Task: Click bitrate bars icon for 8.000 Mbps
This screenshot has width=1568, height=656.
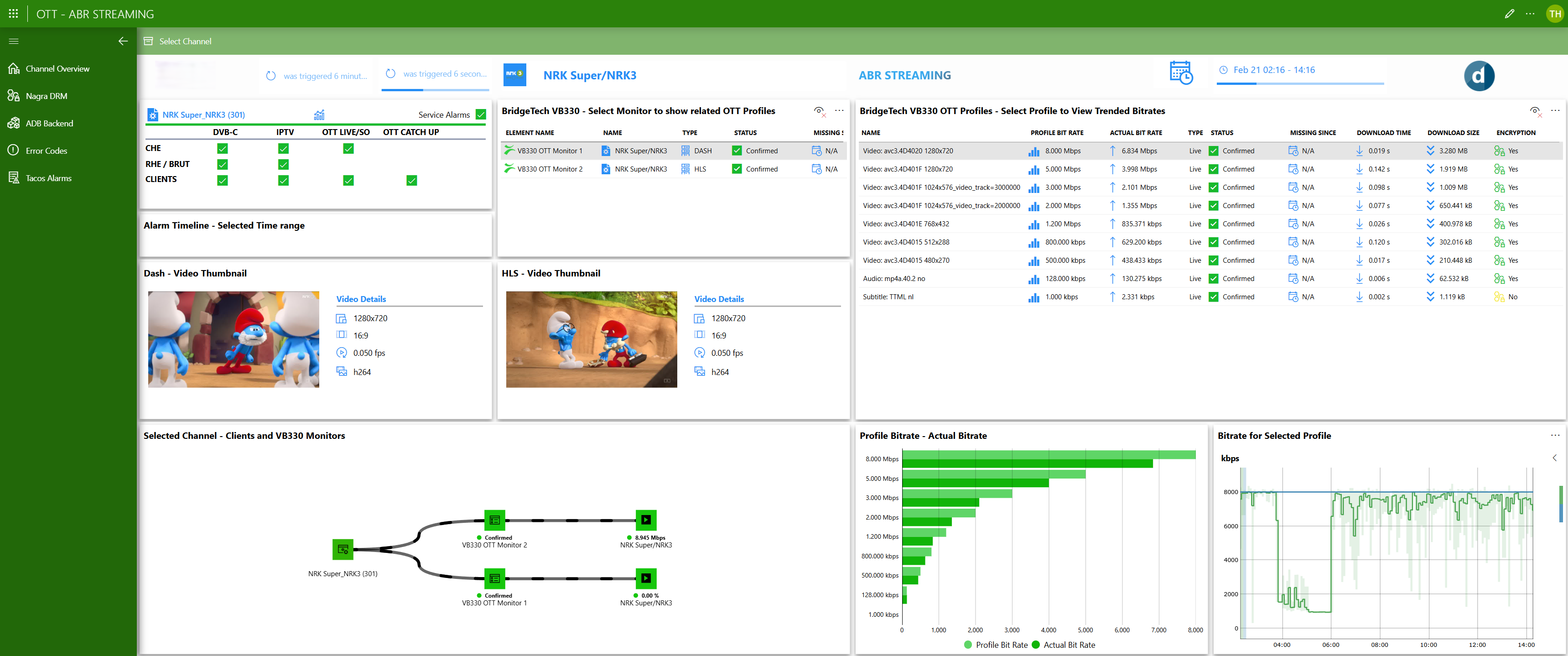Action: pyautogui.click(x=1033, y=151)
